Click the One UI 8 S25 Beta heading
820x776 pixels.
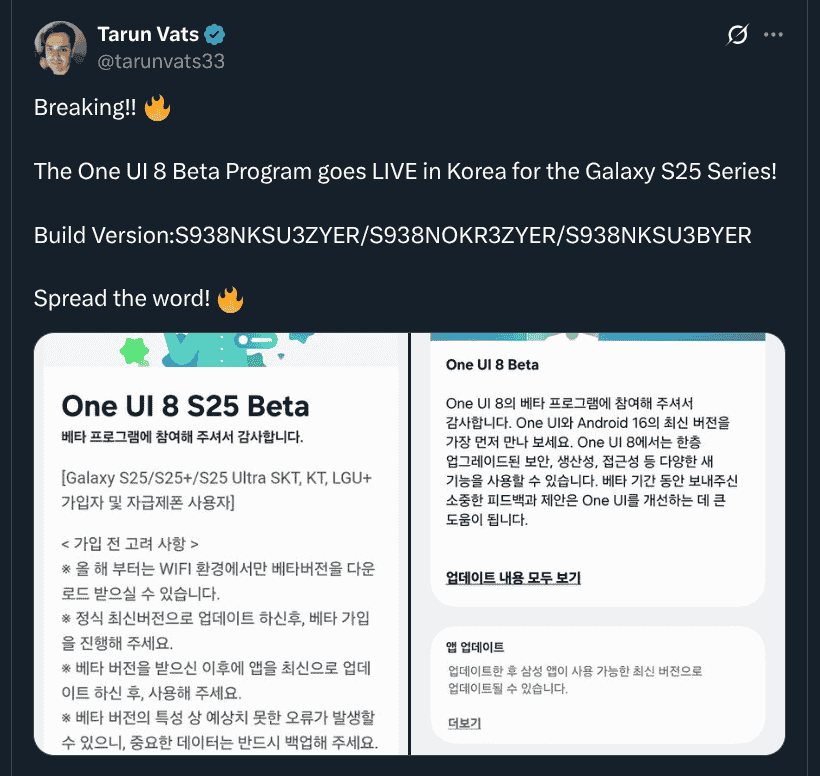pos(185,406)
